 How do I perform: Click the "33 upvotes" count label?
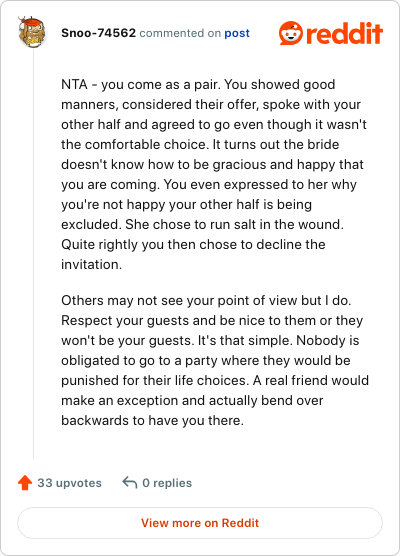(70, 483)
